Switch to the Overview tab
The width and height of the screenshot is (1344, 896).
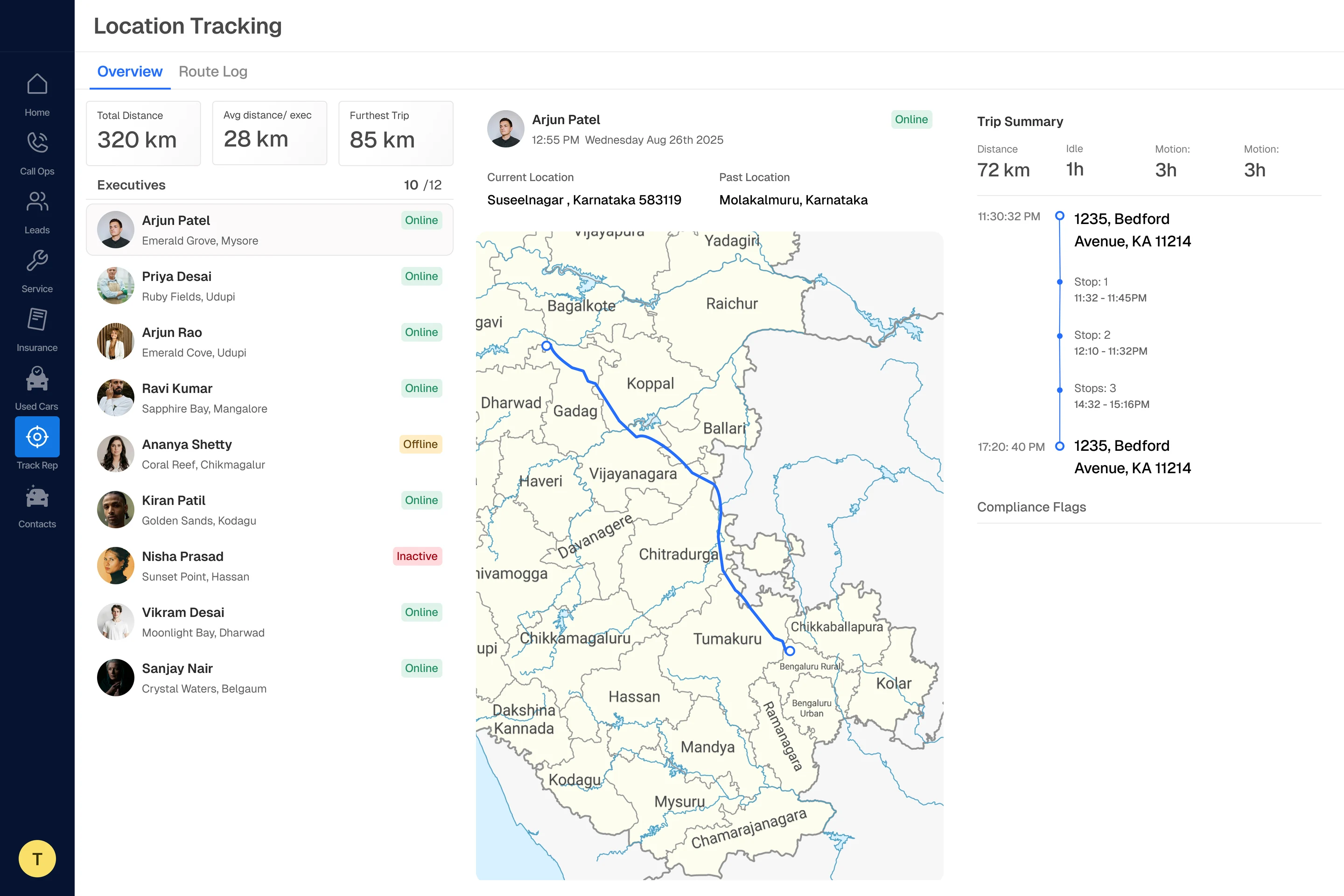click(x=130, y=71)
